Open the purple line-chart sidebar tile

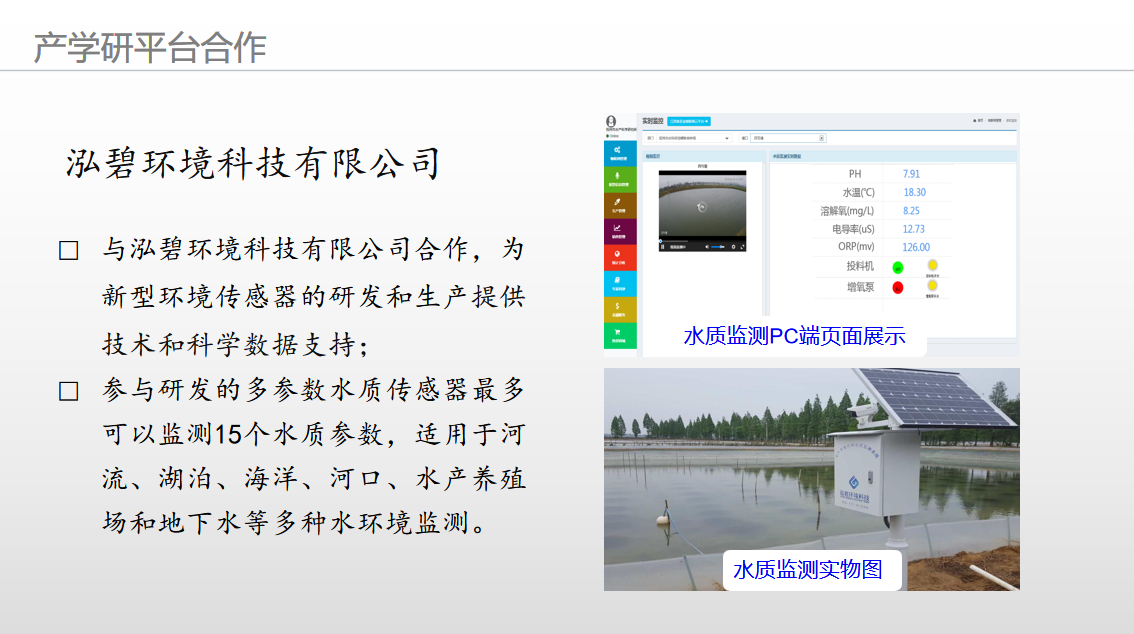coord(620,231)
